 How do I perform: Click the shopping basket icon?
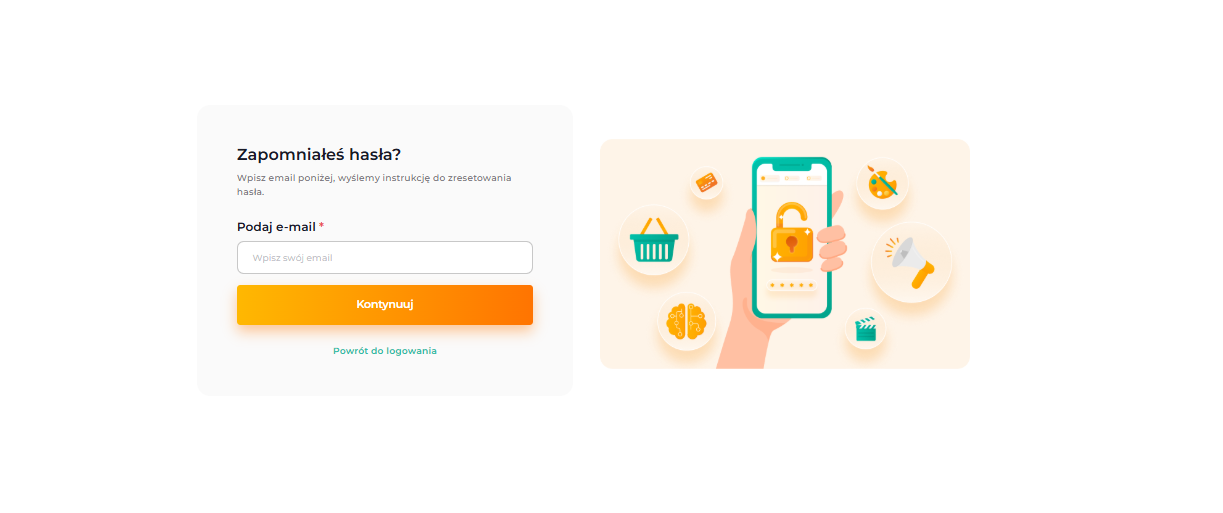tap(653, 240)
